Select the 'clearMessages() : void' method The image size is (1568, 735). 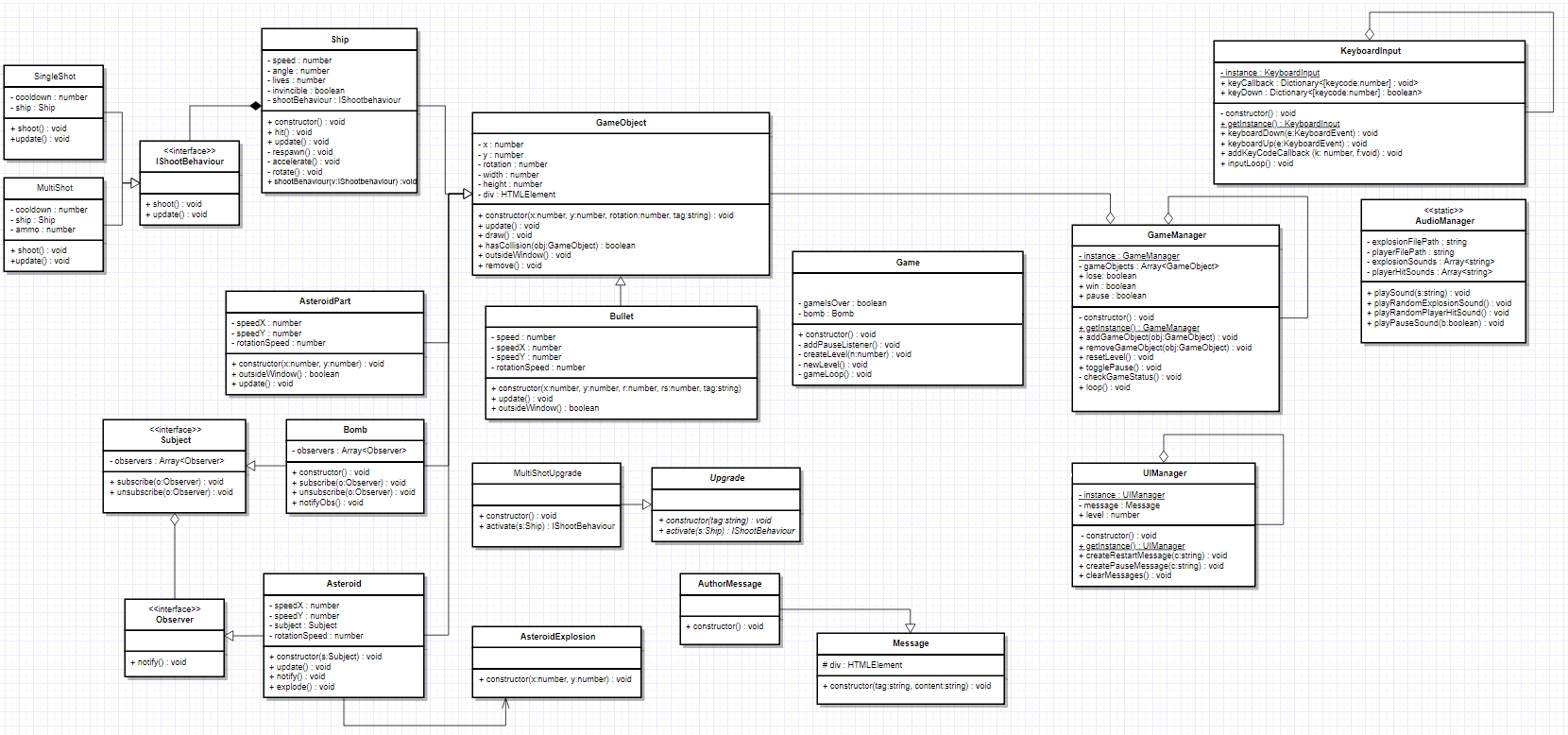coord(1125,575)
